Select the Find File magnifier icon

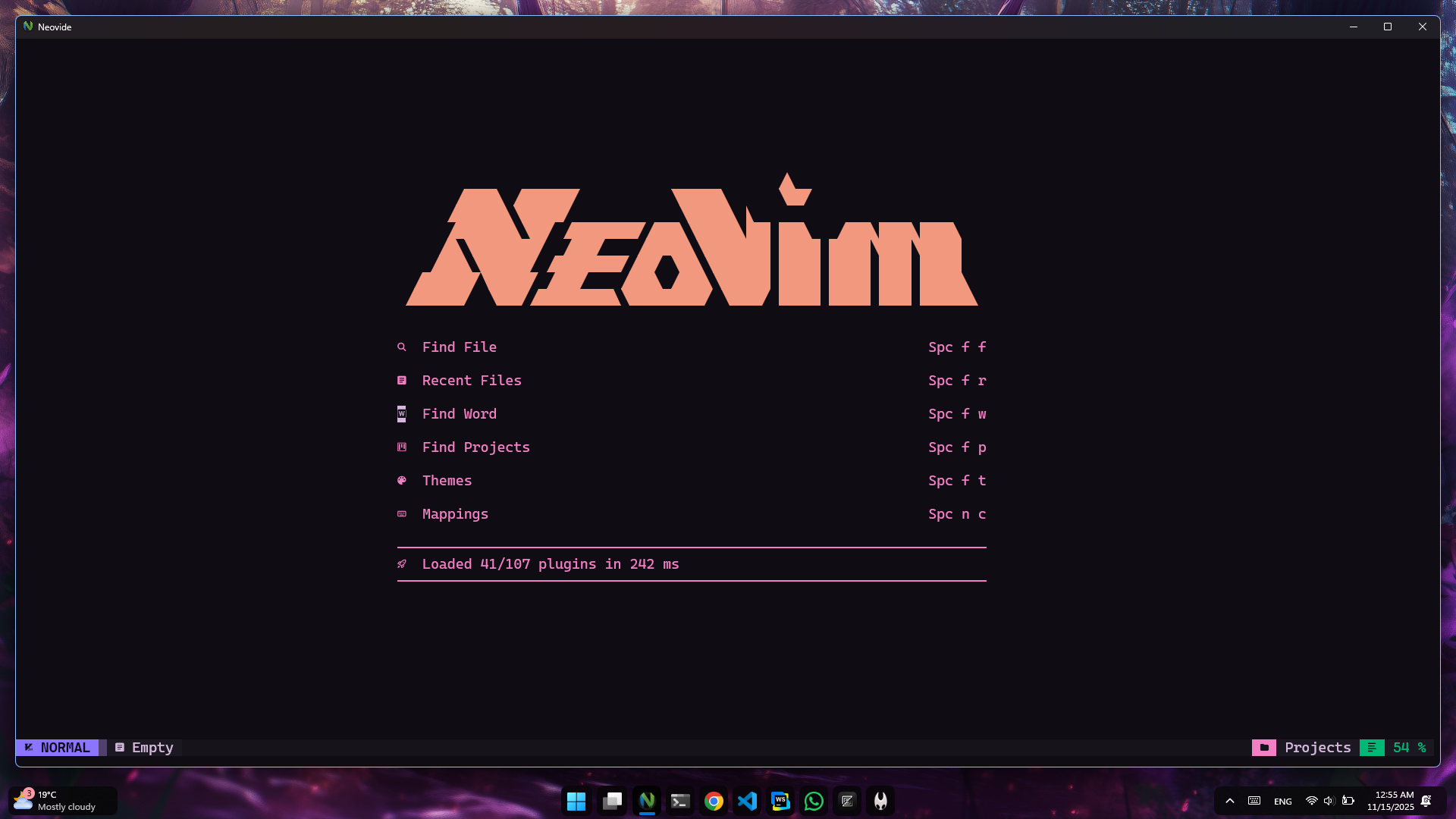coord(402,347)
